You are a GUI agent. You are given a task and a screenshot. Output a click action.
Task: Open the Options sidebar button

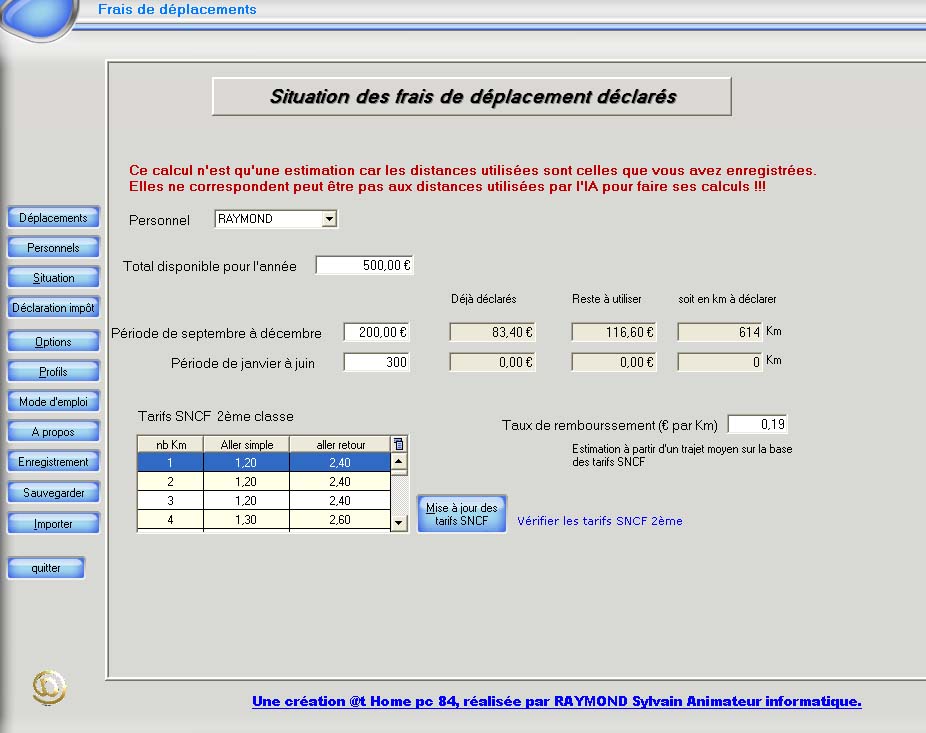click(53, 342)
